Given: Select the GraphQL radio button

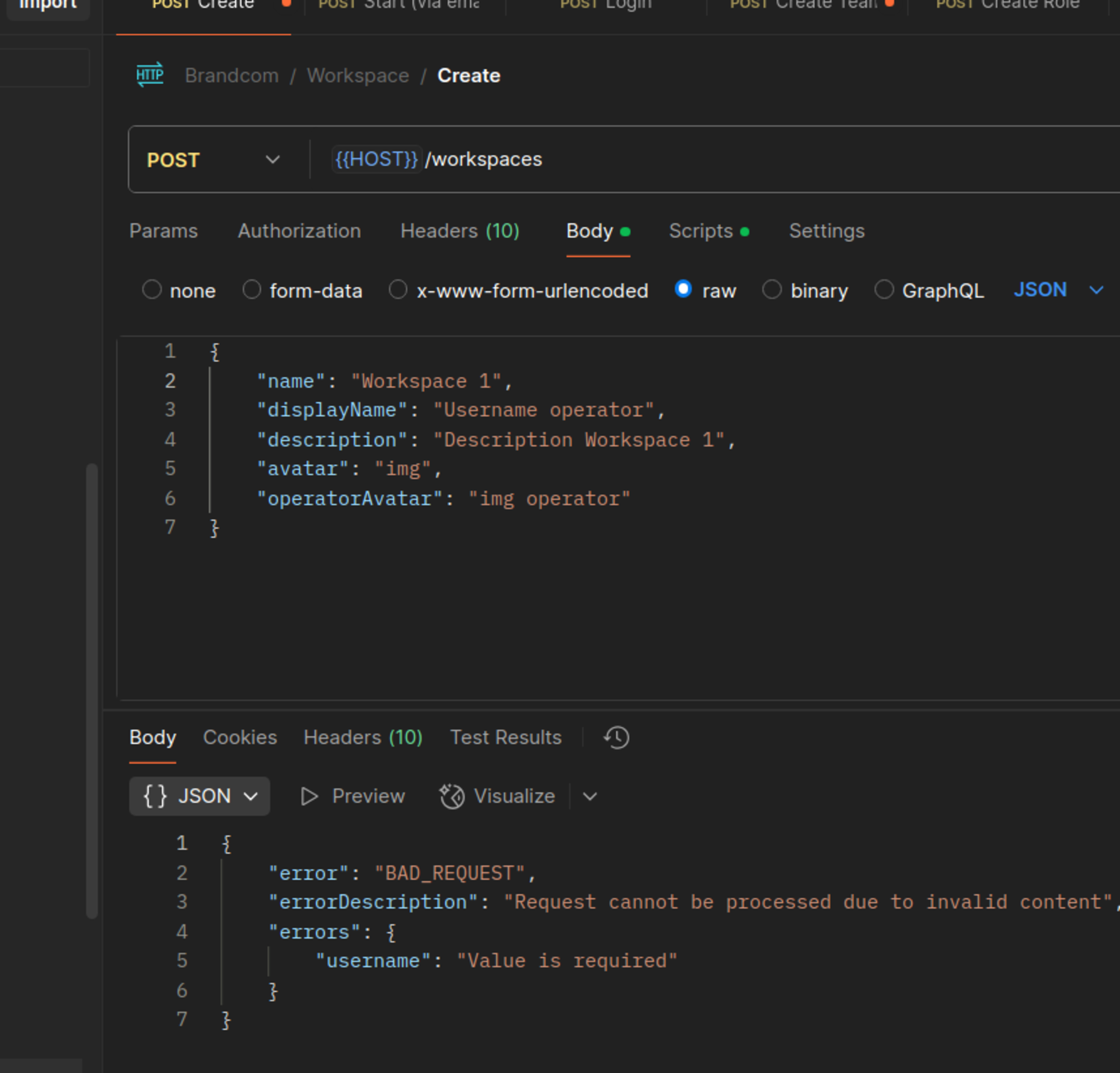Looking at the screenshot, I should click(x=884, y=290).
